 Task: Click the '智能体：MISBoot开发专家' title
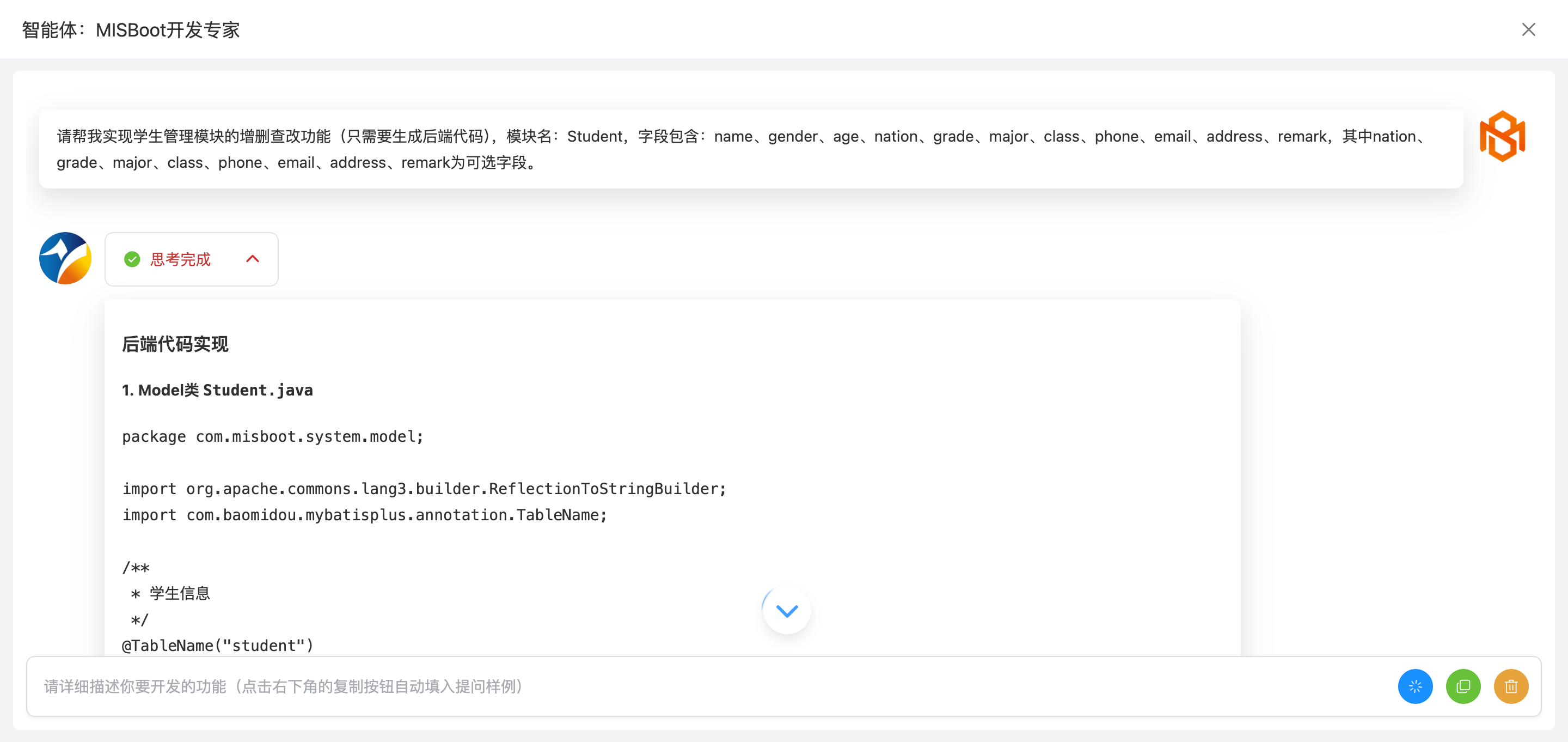click(131, 29)
